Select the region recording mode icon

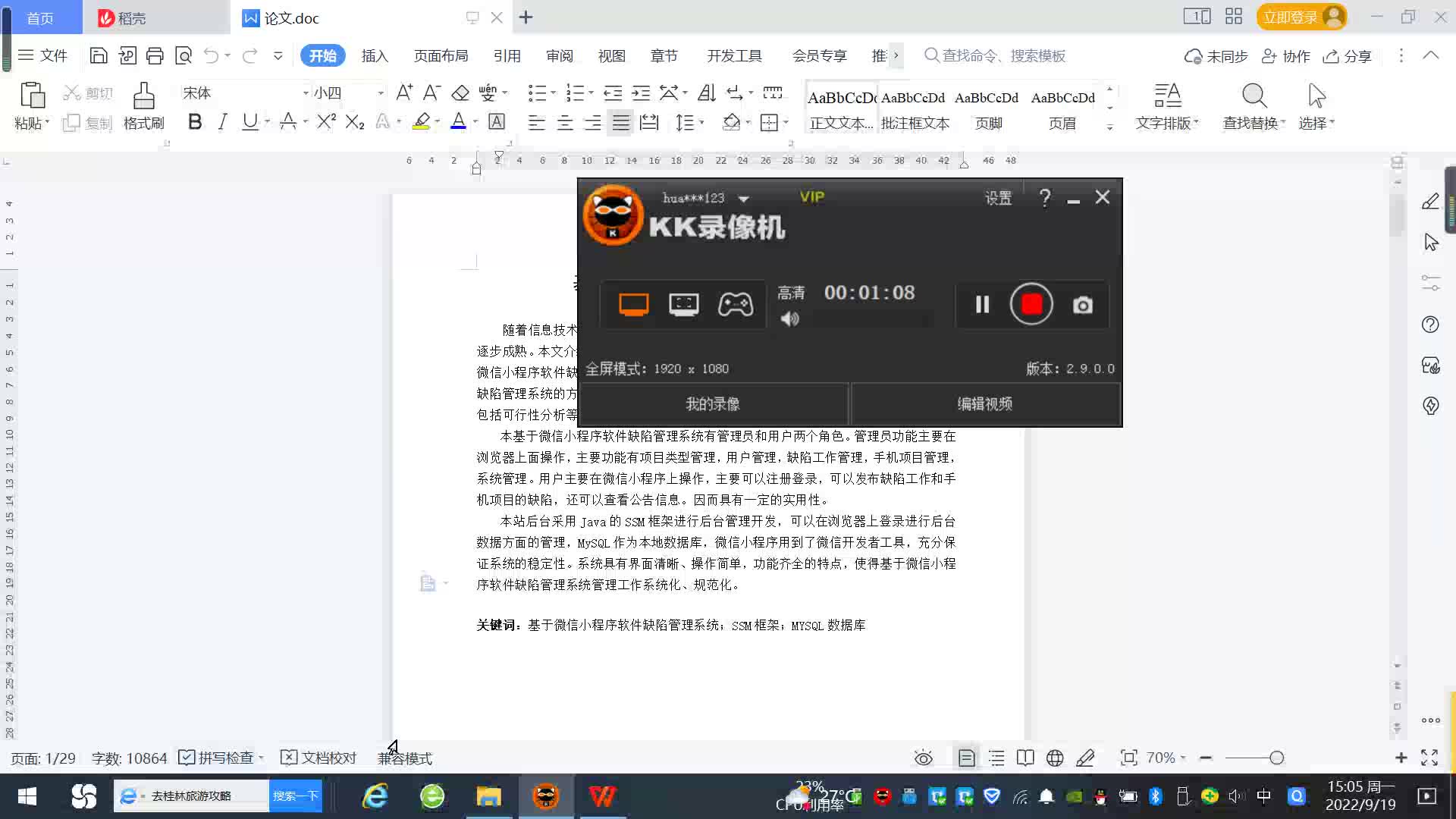tap(683, 305)
